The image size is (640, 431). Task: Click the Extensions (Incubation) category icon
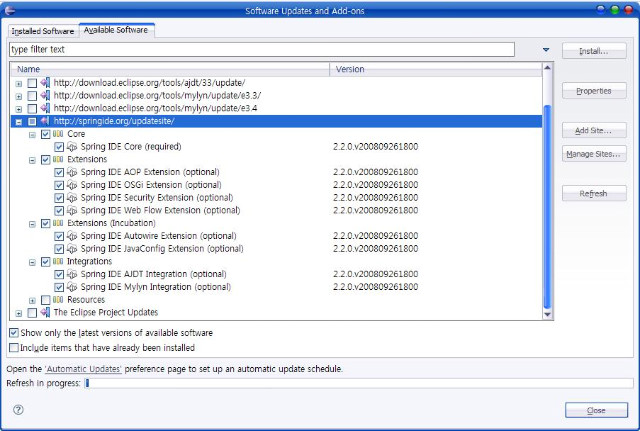pyautogui.click(x=58, y=223)
